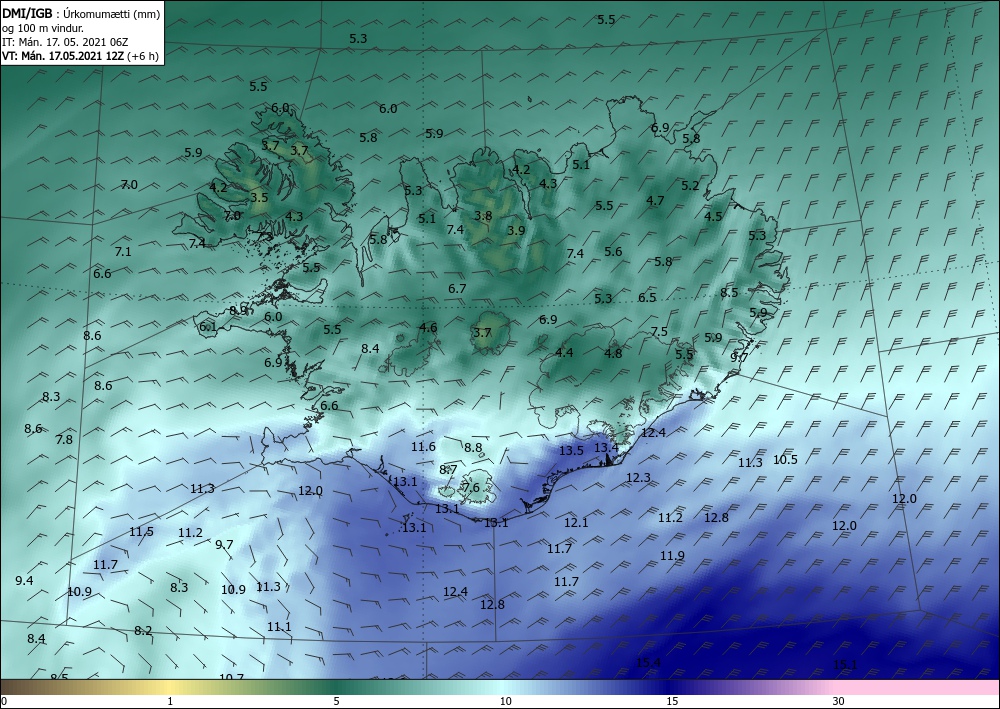Screen dimensions: 1000x709
Task: Click the '15' tick on the color scale
Action: coord(672,702)
